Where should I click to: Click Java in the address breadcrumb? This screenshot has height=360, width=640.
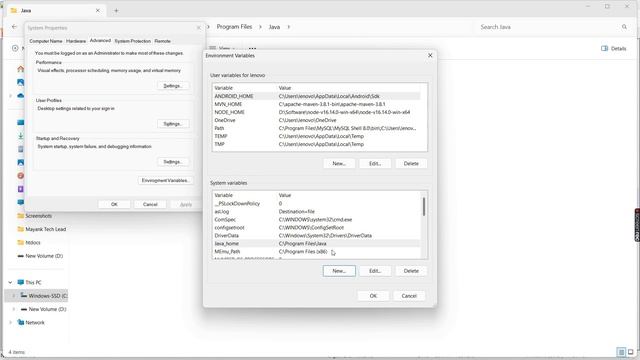click(x=274, y=27)
